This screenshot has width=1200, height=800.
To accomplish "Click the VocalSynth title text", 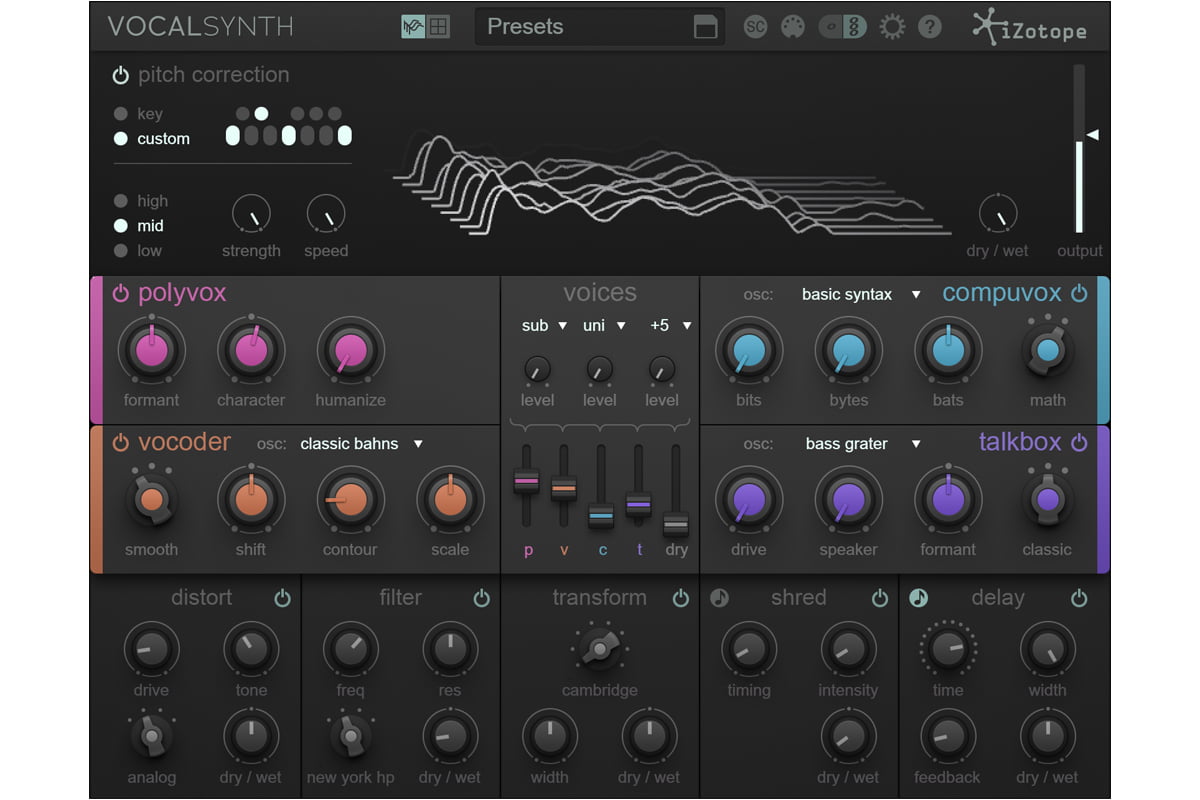I will (x=200, y=27).
